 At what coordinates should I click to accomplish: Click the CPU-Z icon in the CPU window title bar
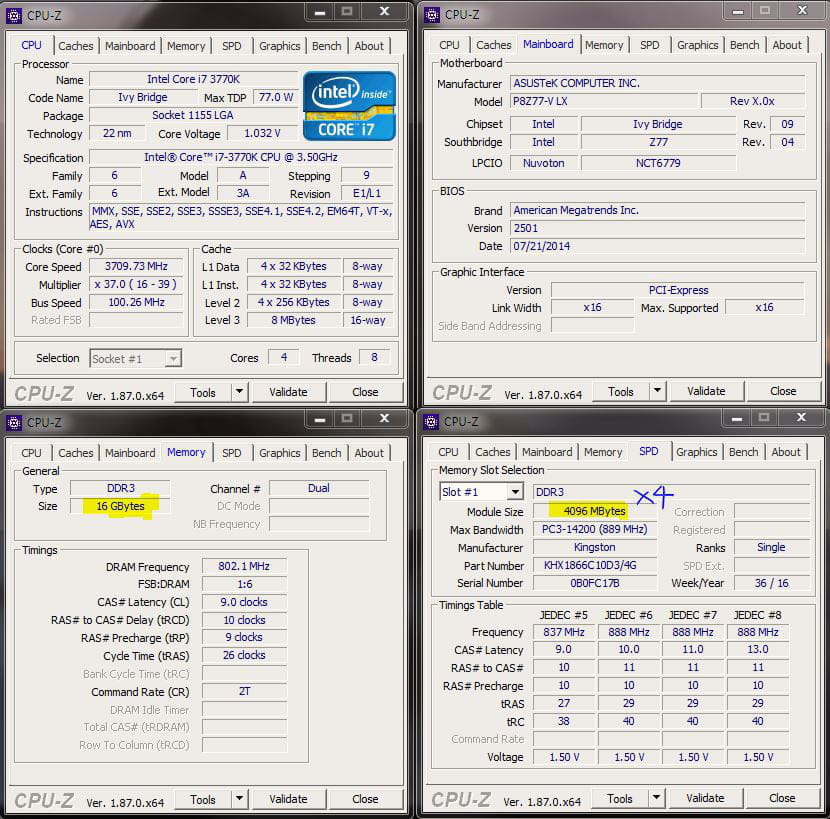point(13,15)
